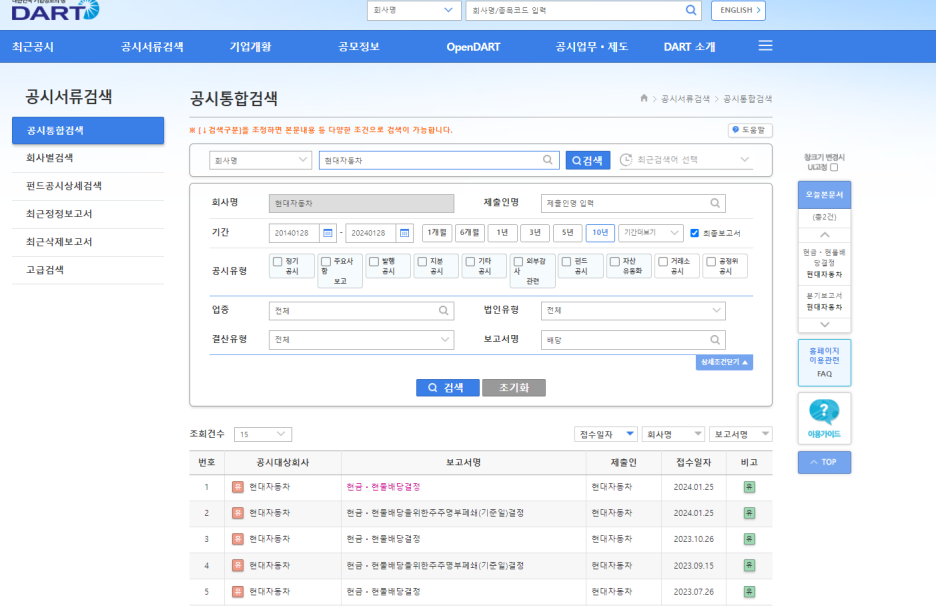Open the 최근공시 menu
Viewport: 936px width, 606px height.
click(33, 47)
